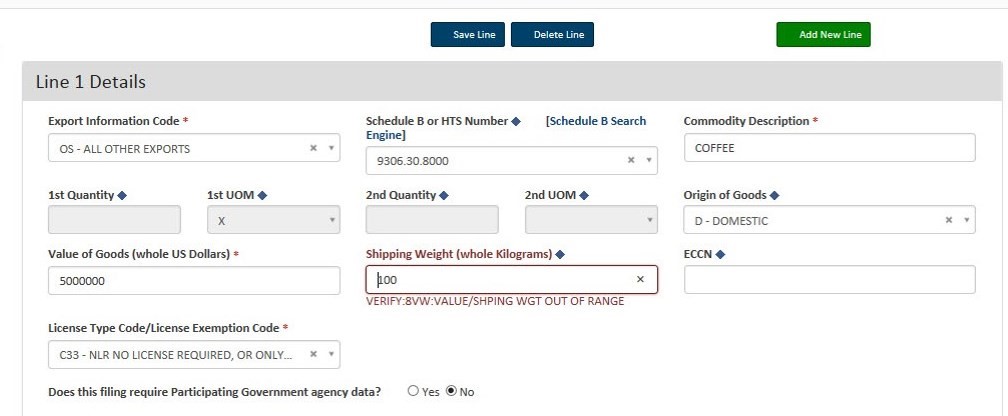Clear the Shipping Weight value with the X

(x=640, y=279)
